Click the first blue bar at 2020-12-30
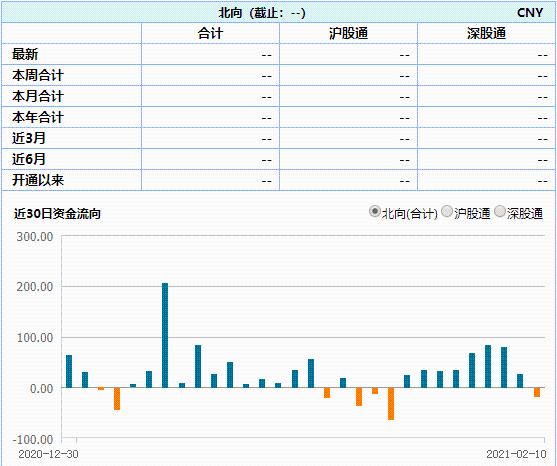This screenshot has width=557, height=466. click(x=69, y=372)
